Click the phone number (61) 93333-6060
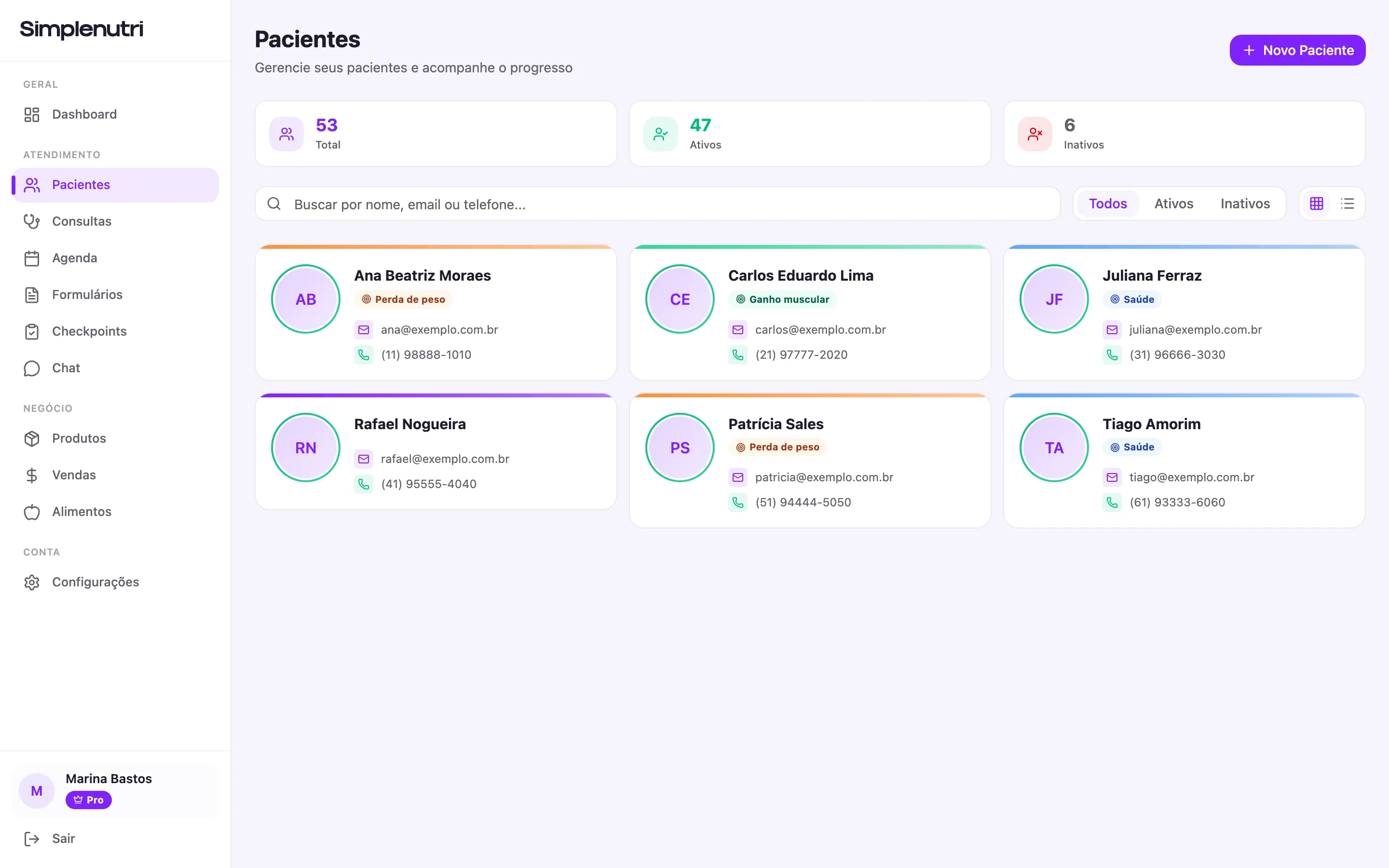 [x=1177, y=502]
